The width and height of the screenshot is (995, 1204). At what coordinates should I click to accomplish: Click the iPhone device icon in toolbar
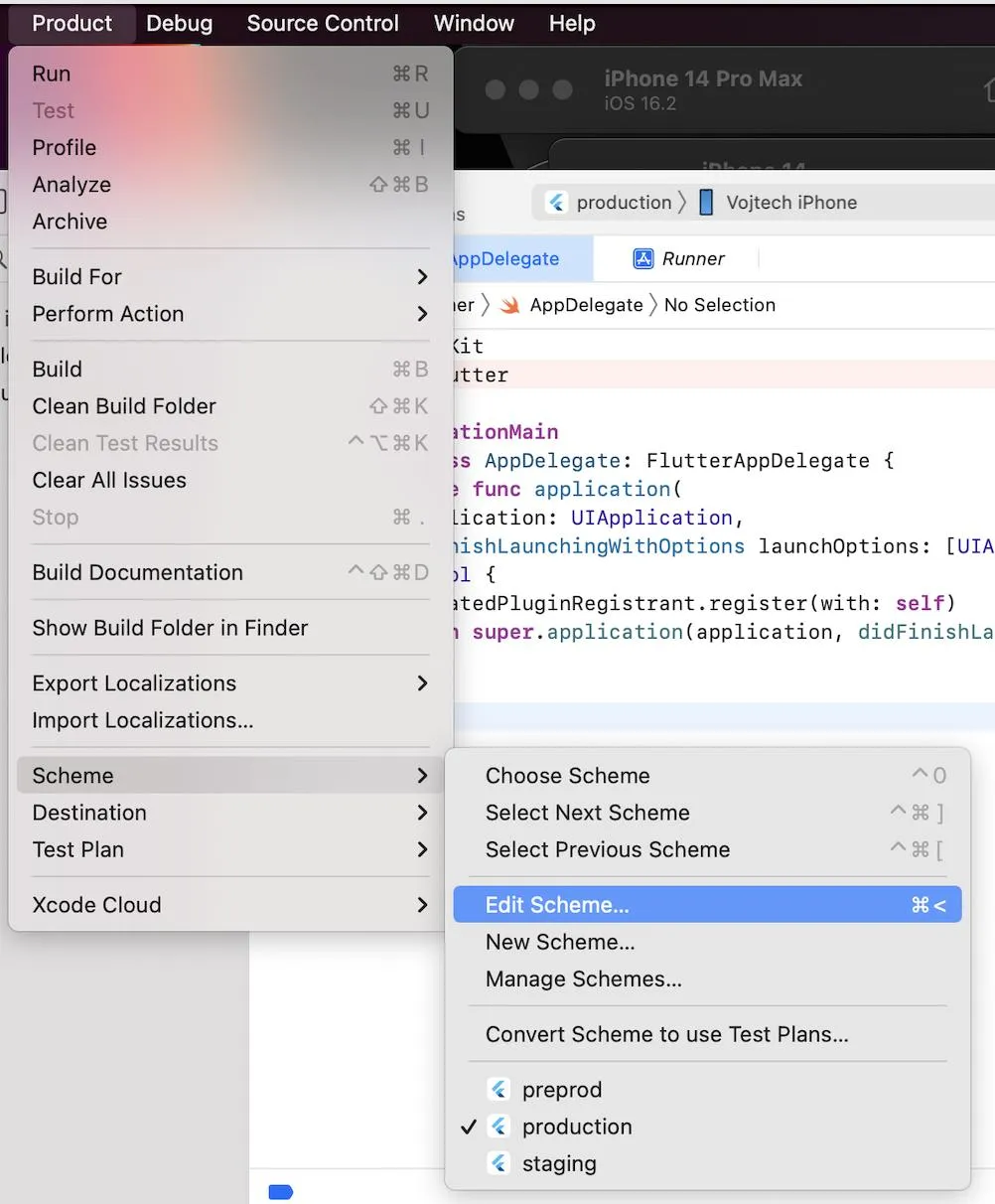pyautogui.click(x=706, y=203)
